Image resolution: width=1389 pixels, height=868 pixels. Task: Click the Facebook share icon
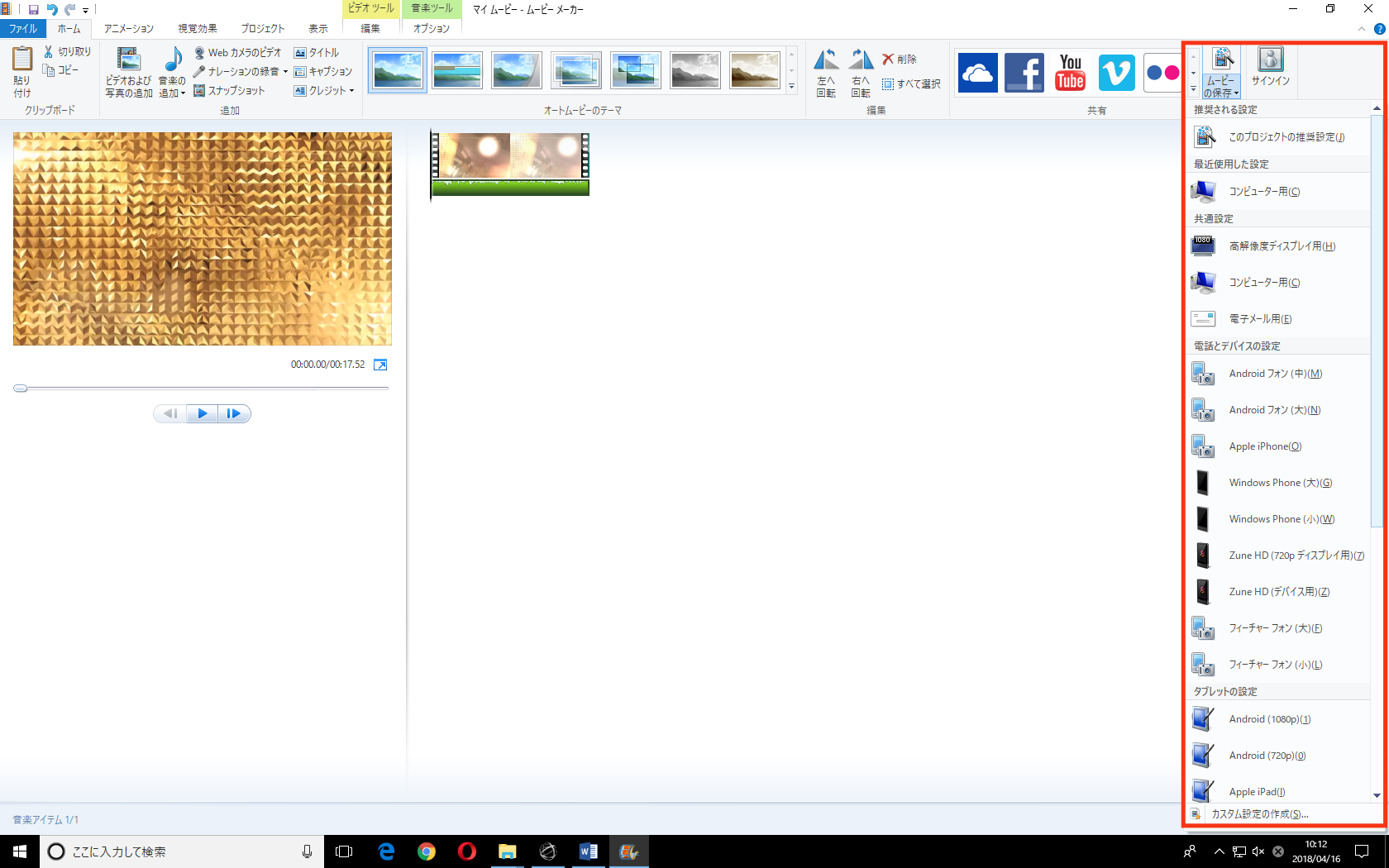point(1024,73)
